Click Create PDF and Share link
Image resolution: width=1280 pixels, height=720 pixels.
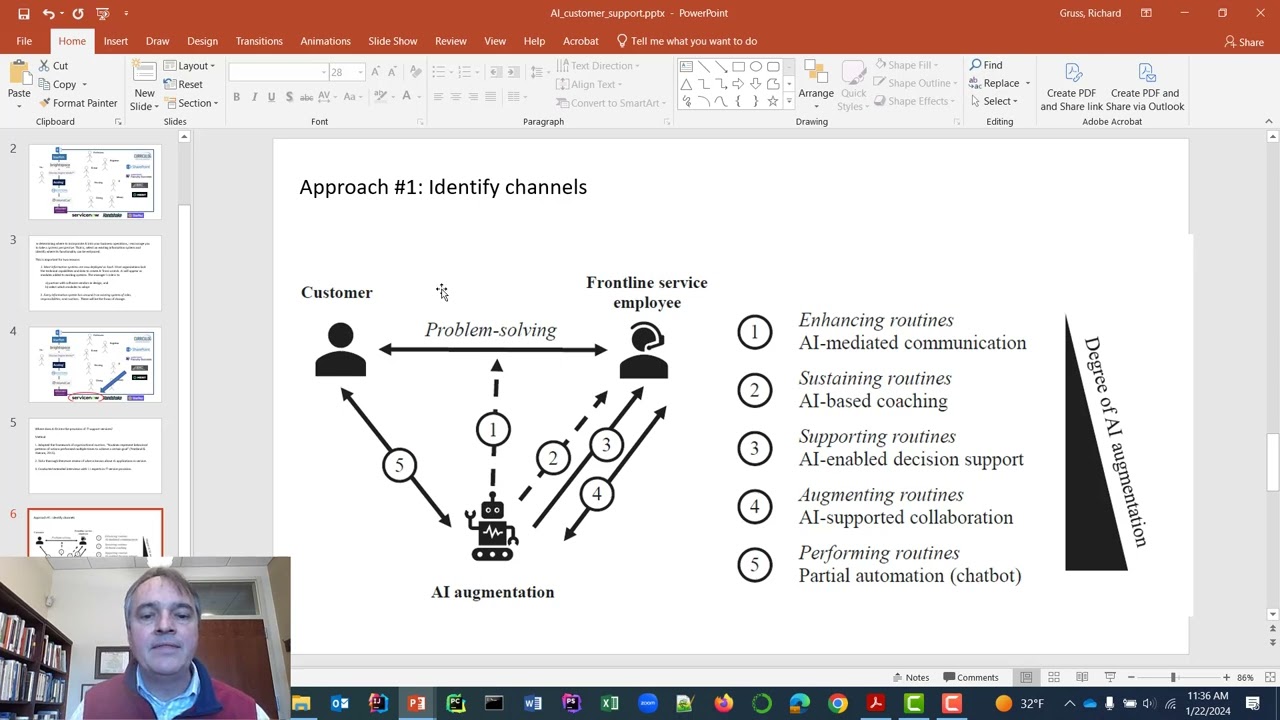point(1071,86)
